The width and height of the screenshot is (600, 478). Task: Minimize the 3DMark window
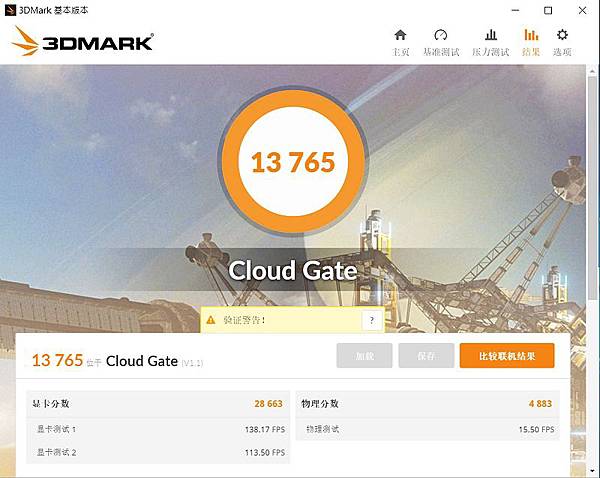515,10
